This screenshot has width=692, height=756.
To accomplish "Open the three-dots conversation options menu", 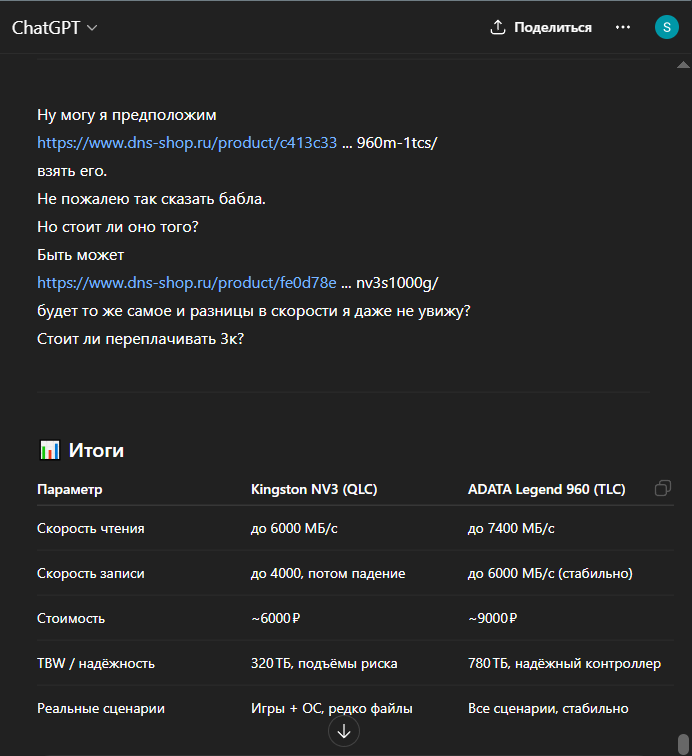I will 623,27.
